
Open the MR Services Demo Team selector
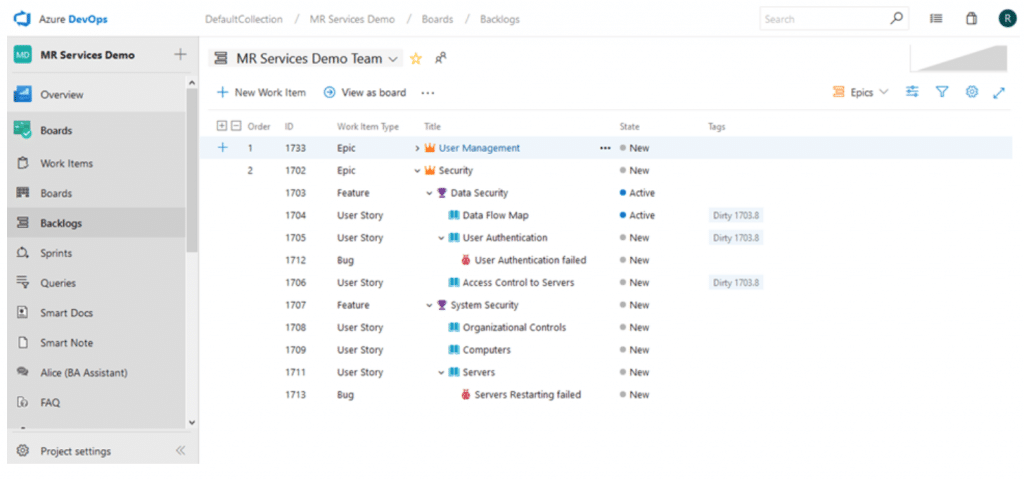(x=306, y=59)
